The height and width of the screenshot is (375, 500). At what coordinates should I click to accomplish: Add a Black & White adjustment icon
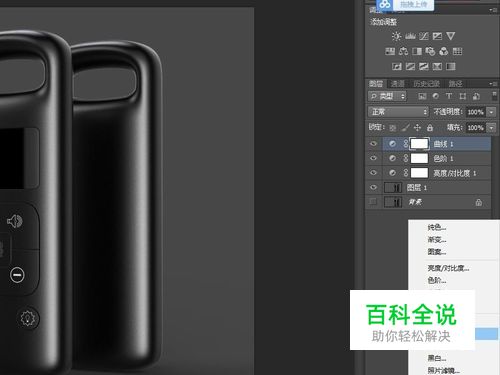(417, 51)
